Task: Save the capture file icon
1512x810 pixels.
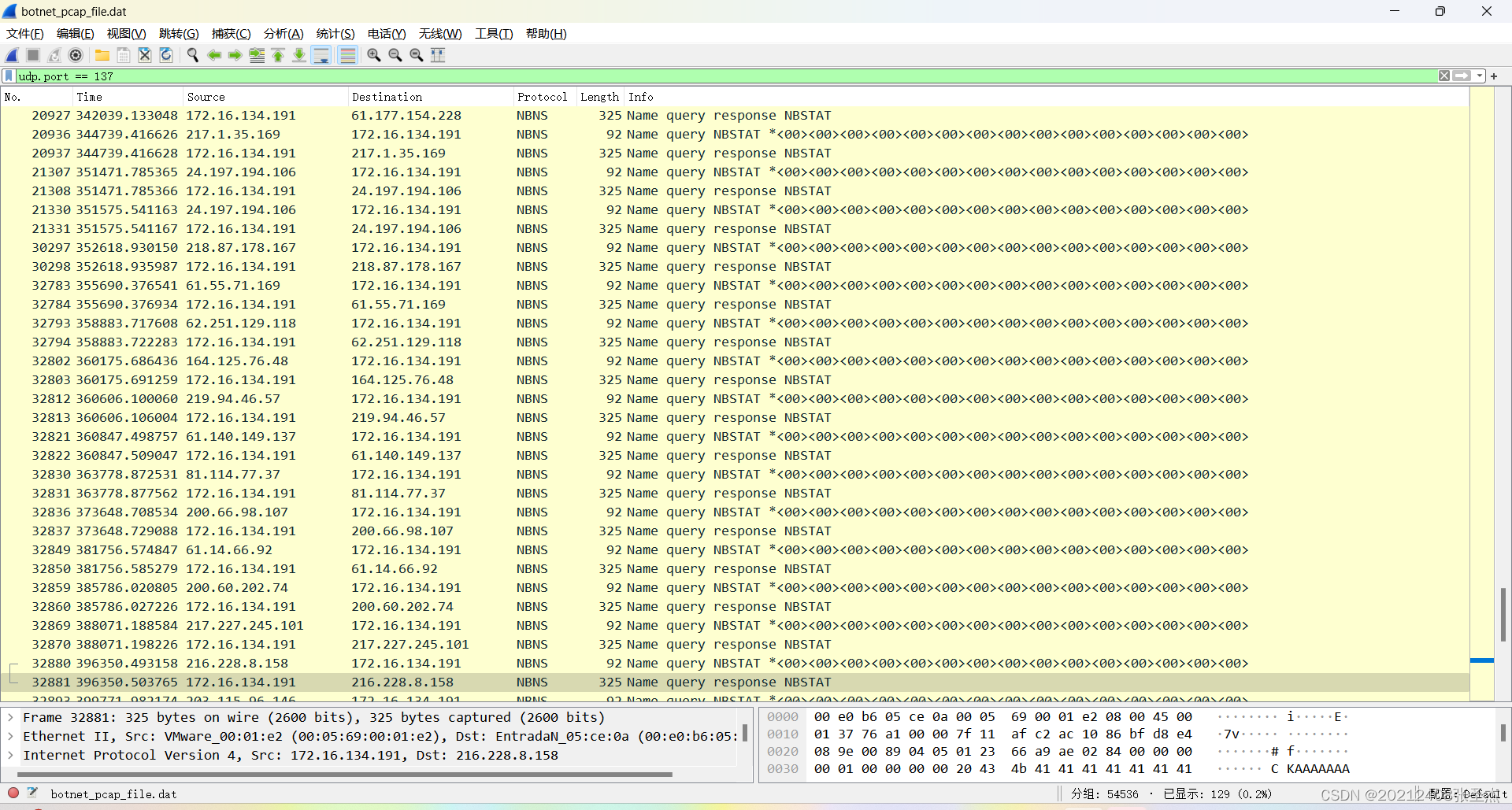Action: pyautogui.click(x=124, y=55)
